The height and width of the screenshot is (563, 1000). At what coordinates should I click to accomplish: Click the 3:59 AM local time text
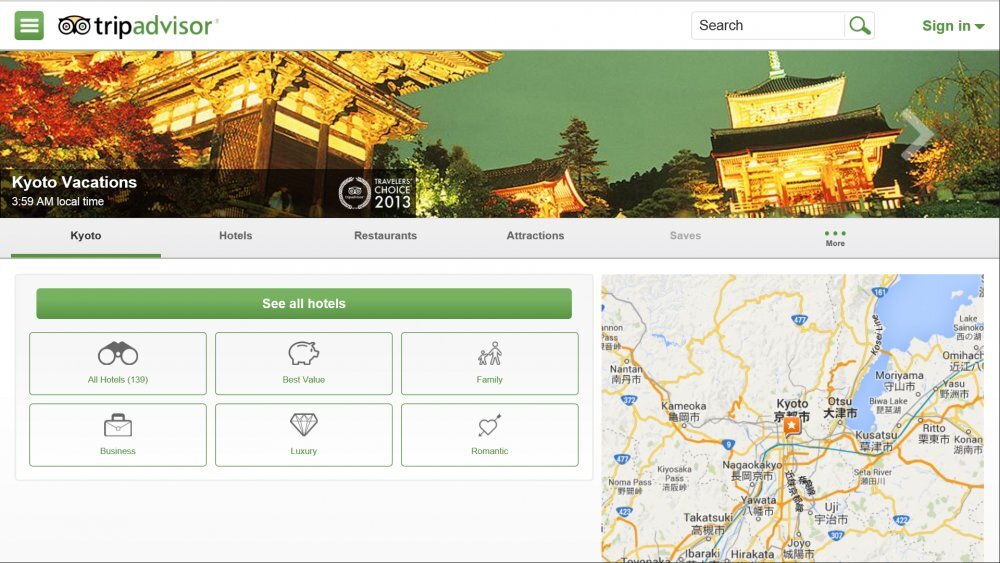(x=57, y=201)
